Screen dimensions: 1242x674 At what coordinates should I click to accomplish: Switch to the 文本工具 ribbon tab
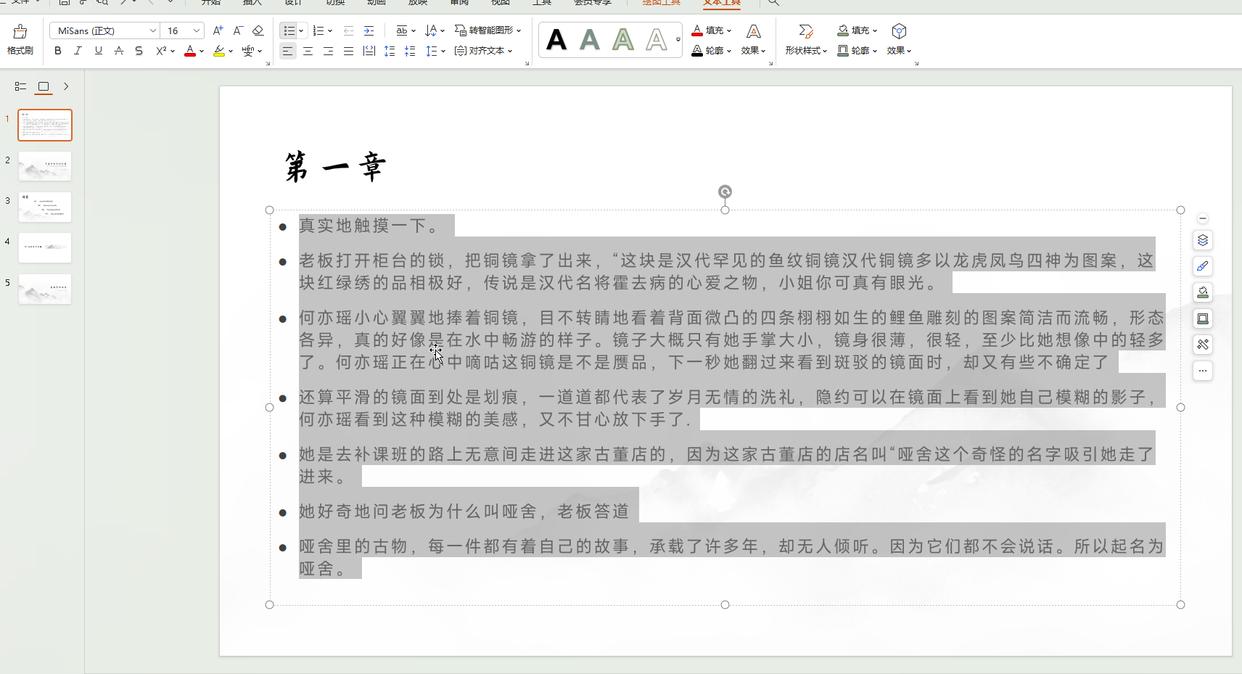click(x=721, y=3)
